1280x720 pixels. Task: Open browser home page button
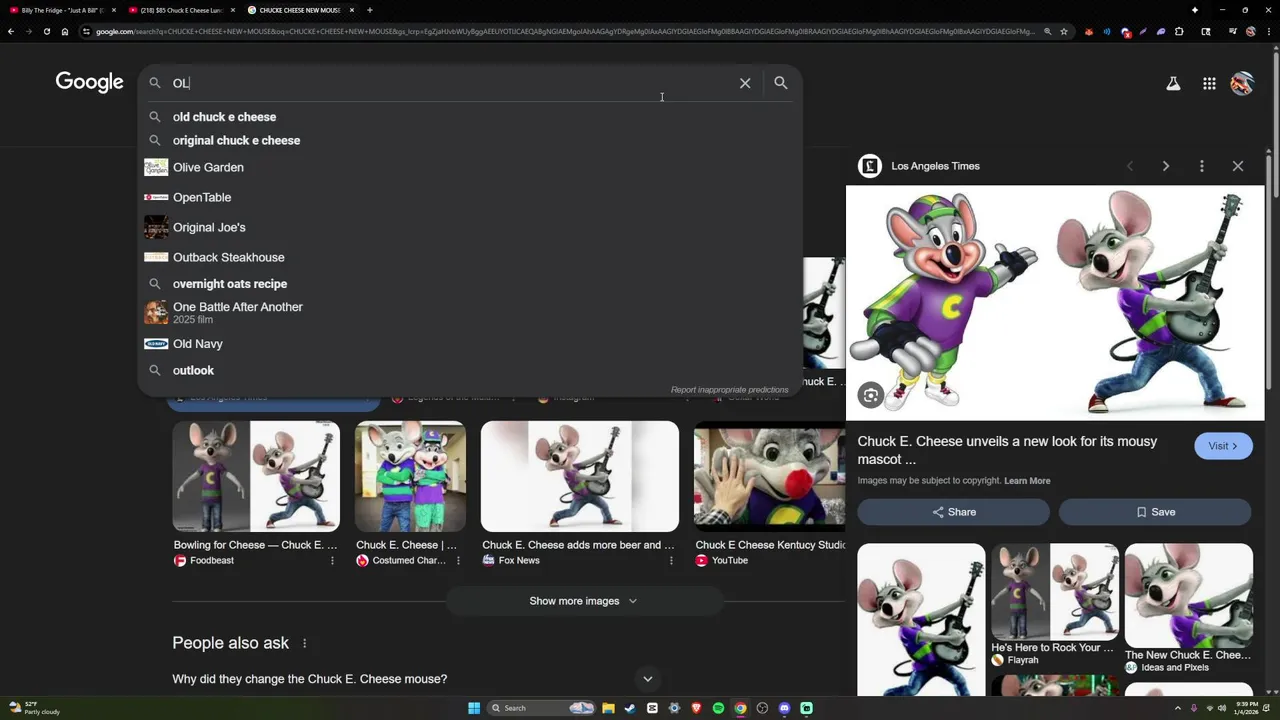point(65,32)
